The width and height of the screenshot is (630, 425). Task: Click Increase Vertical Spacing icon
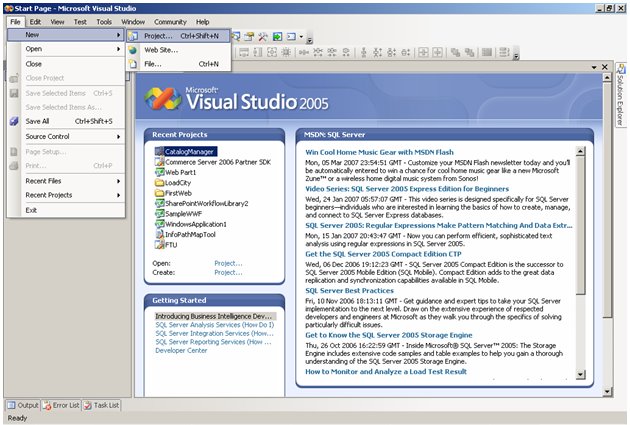pyautogui.click(x=378, y=52)
